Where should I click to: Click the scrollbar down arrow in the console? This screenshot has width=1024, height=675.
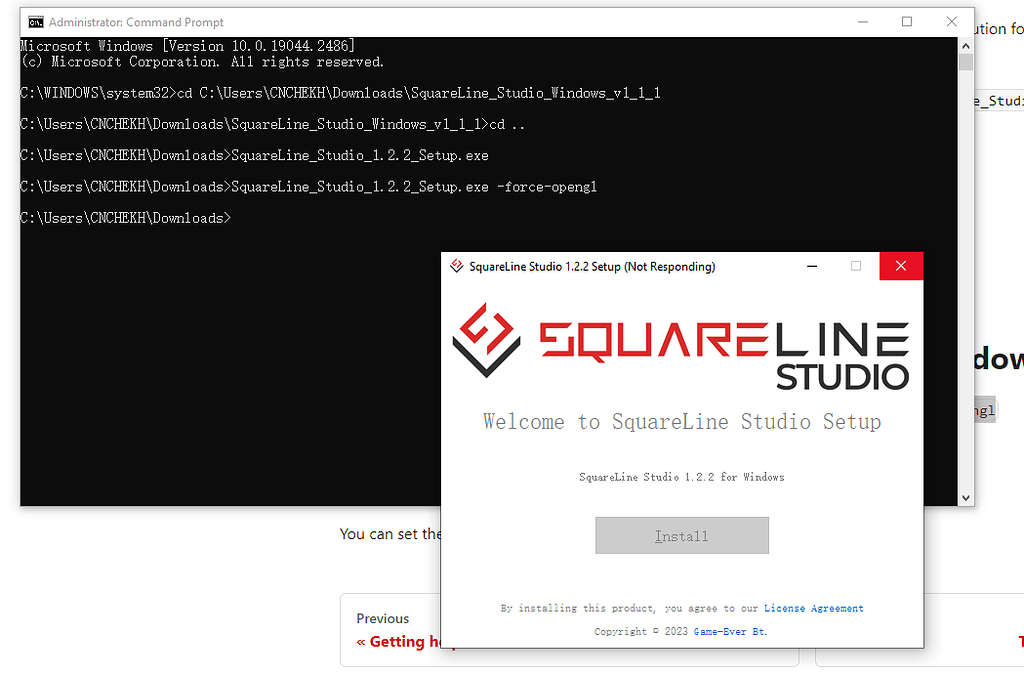[x=966, y=496]
